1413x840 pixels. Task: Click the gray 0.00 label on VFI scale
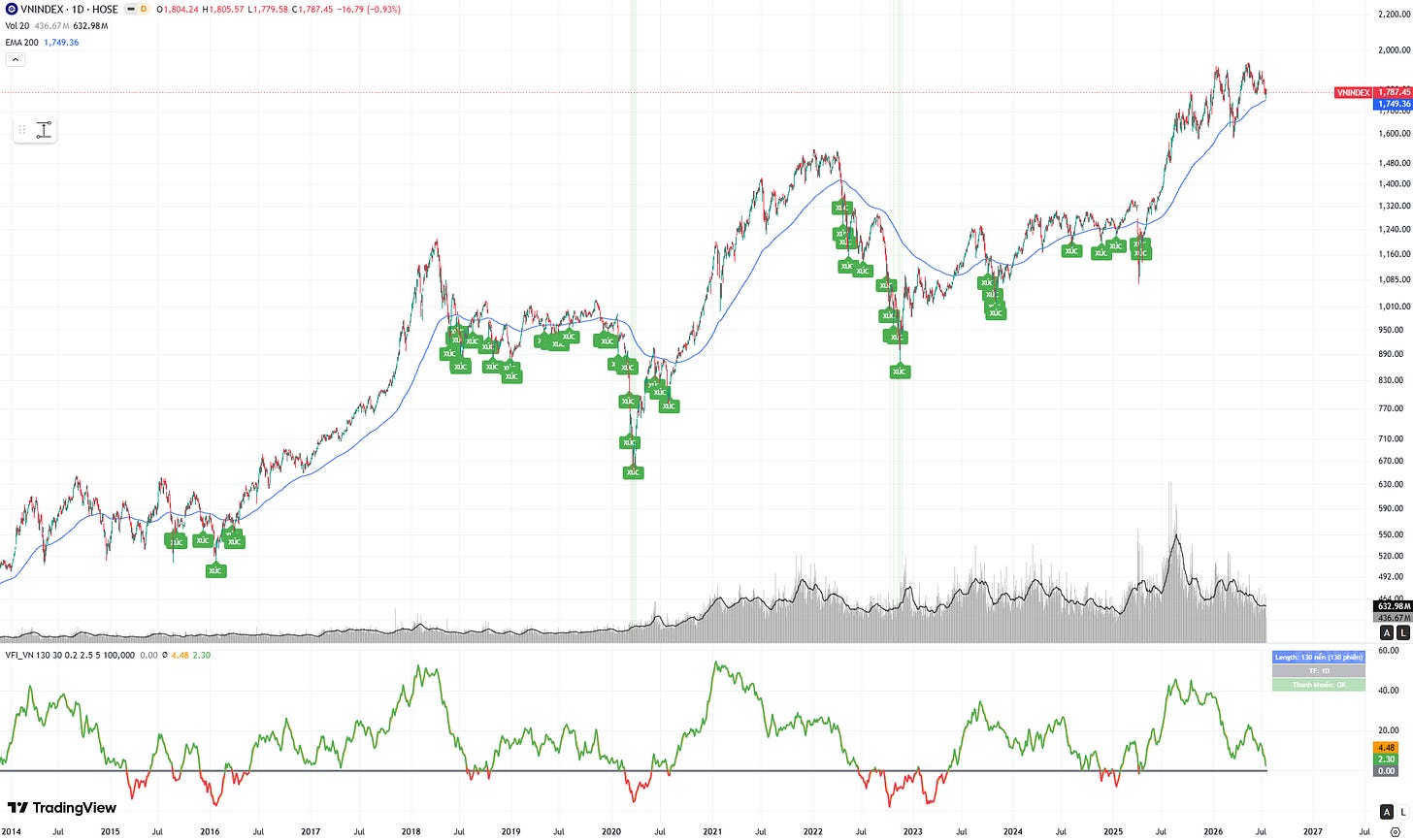click(x=1387, y=770)
